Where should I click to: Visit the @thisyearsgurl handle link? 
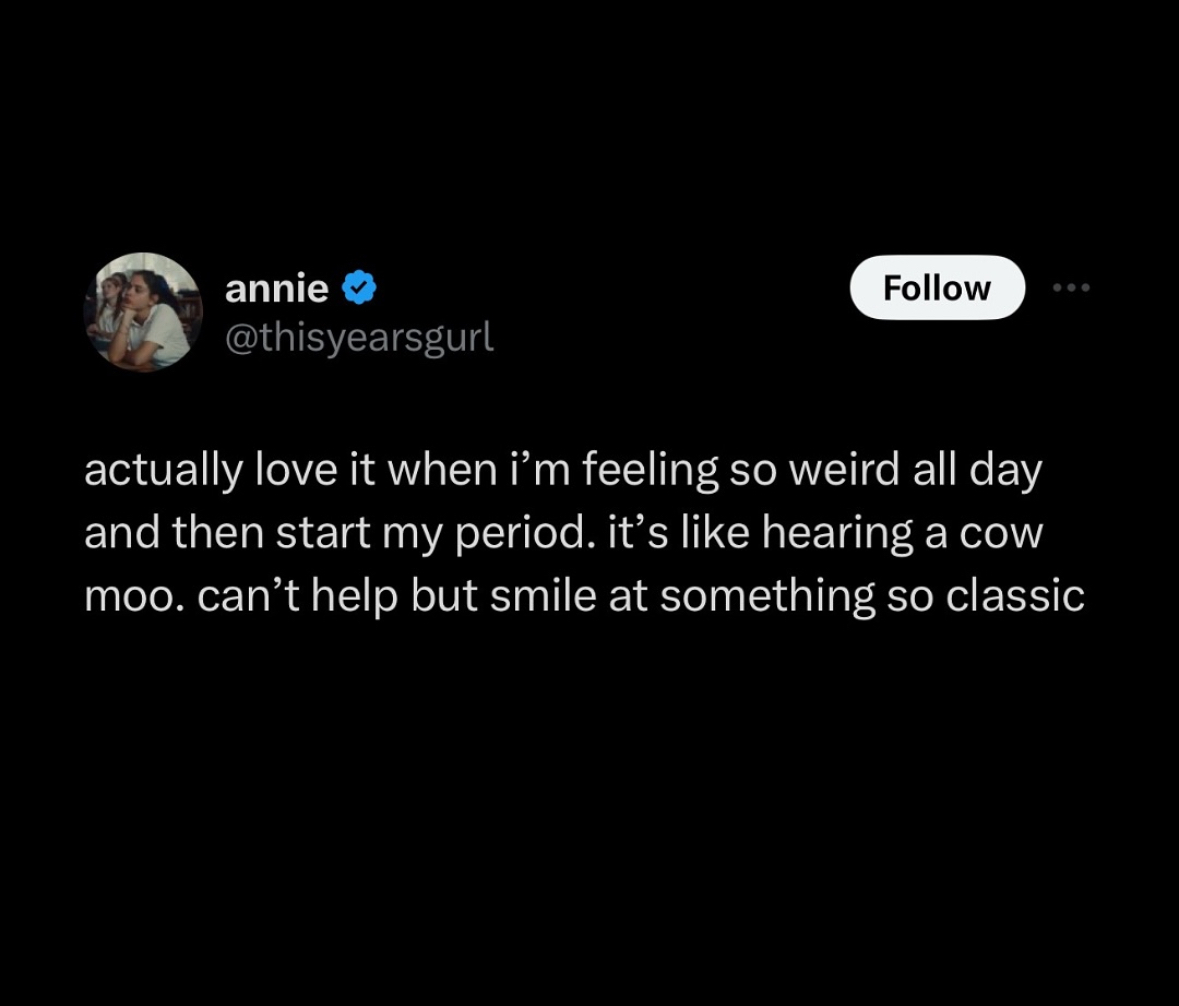click(359, 338)
